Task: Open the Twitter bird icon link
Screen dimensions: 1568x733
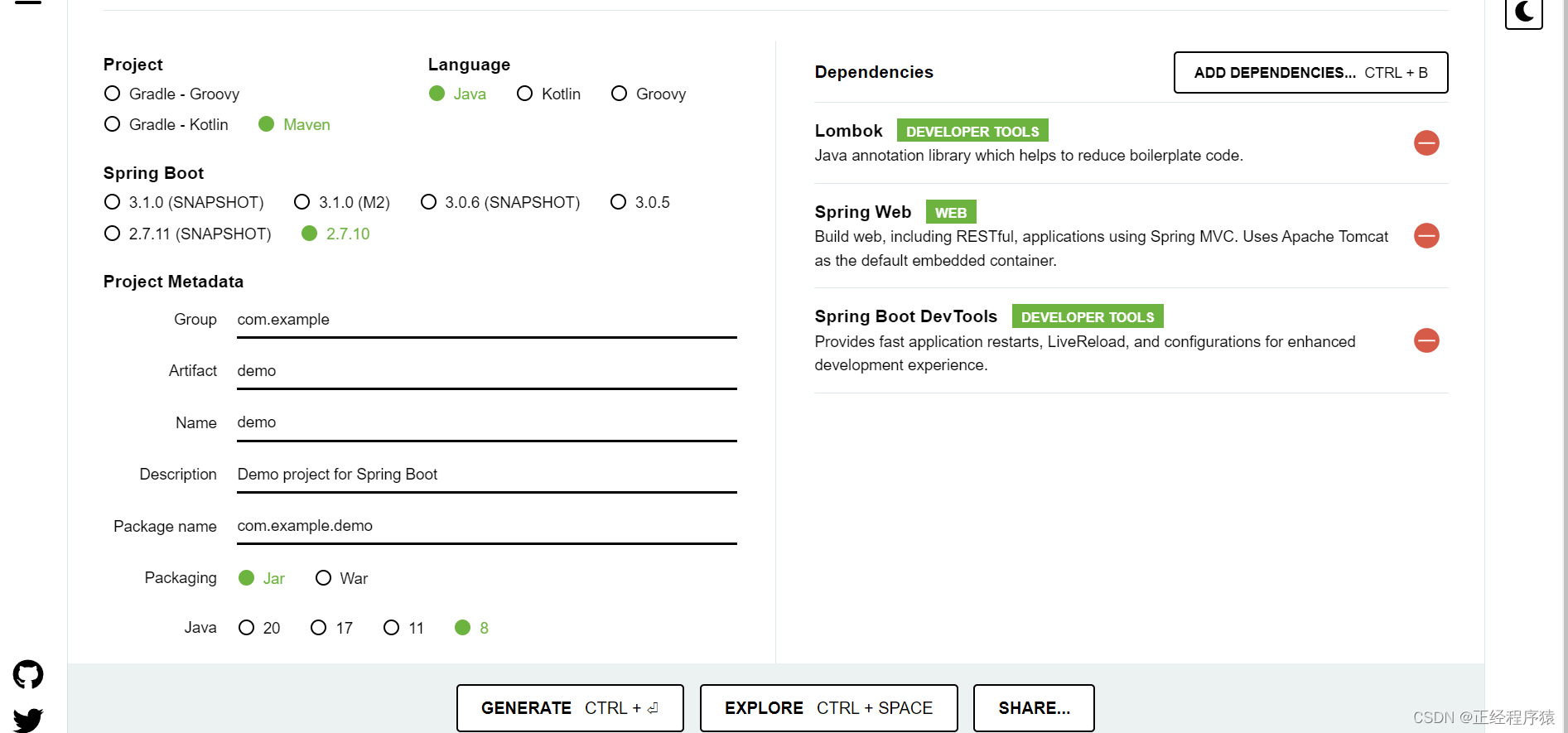Action: [28, 720]
